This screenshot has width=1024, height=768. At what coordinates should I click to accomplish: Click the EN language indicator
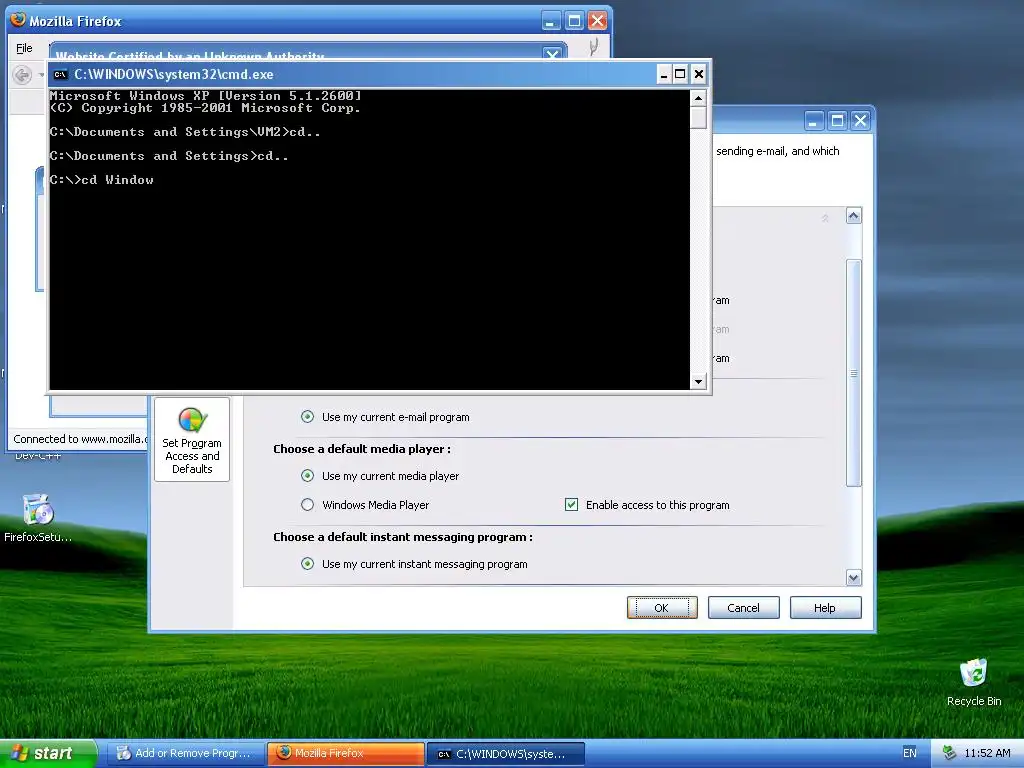[909, 753]
